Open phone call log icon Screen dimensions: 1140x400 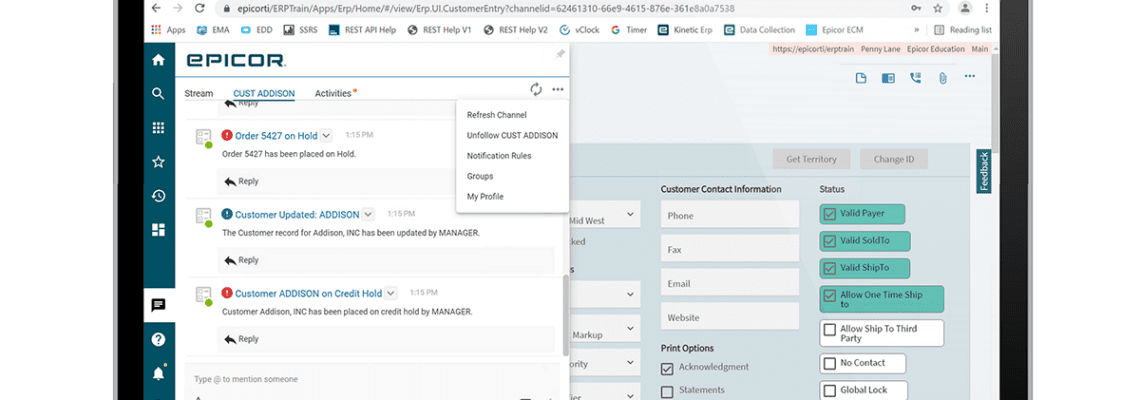pyautogui.click(x=915, y=79)
